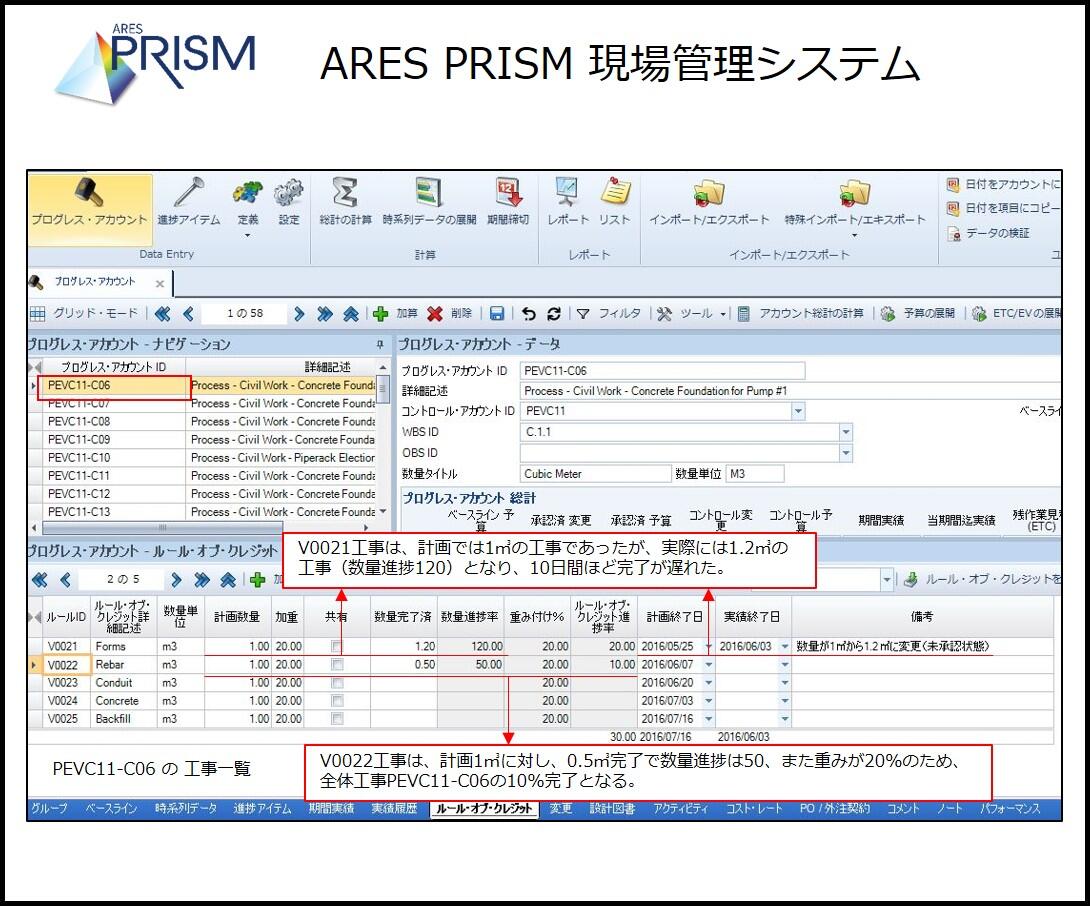The width and height of the screenshot is (1090, 906).
Task: Open 実績終了日 date picker for V0024
Action: click(785, 701)
